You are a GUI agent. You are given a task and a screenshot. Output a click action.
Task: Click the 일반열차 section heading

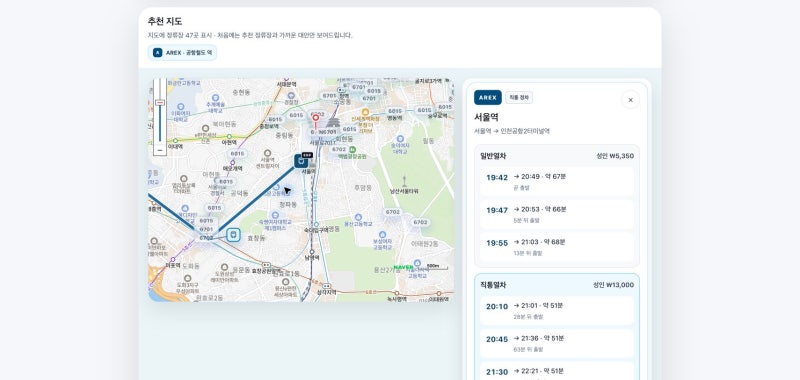point(493,156)
